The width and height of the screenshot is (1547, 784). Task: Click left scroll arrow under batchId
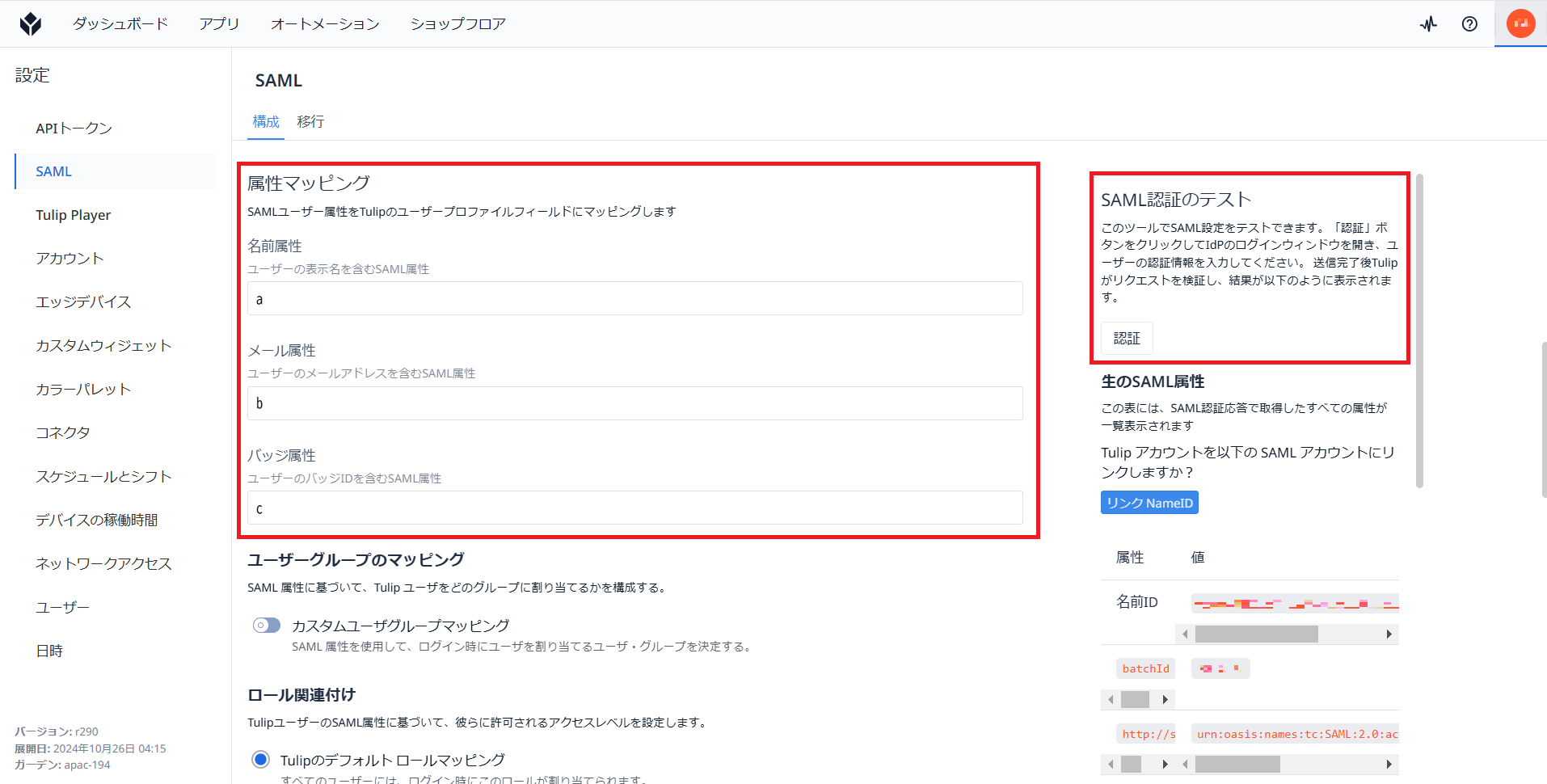[1111, 699]
